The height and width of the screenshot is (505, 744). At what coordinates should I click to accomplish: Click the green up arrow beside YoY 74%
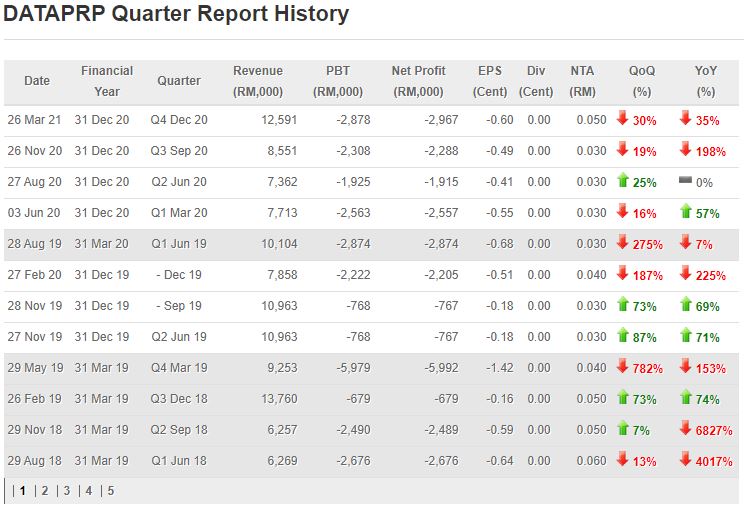[685, 398]
